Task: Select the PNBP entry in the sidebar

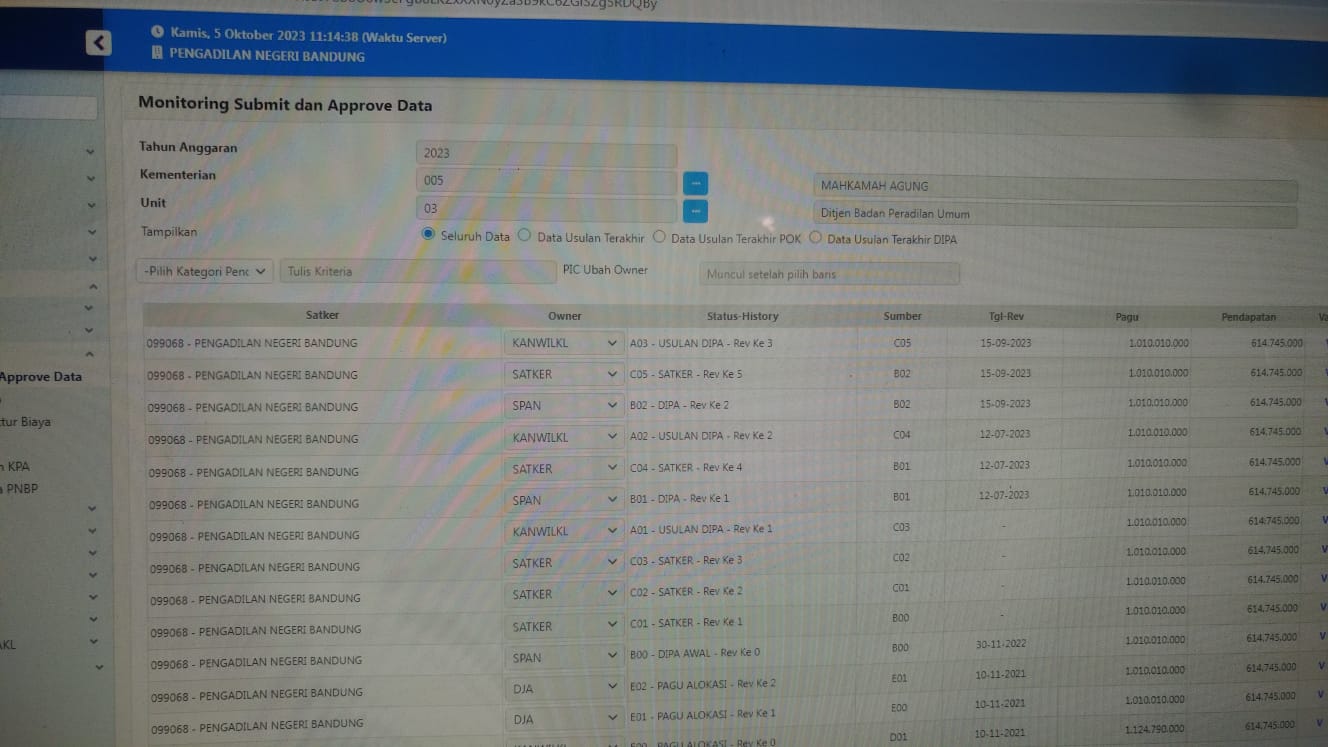Action: [x=22, y=489]
